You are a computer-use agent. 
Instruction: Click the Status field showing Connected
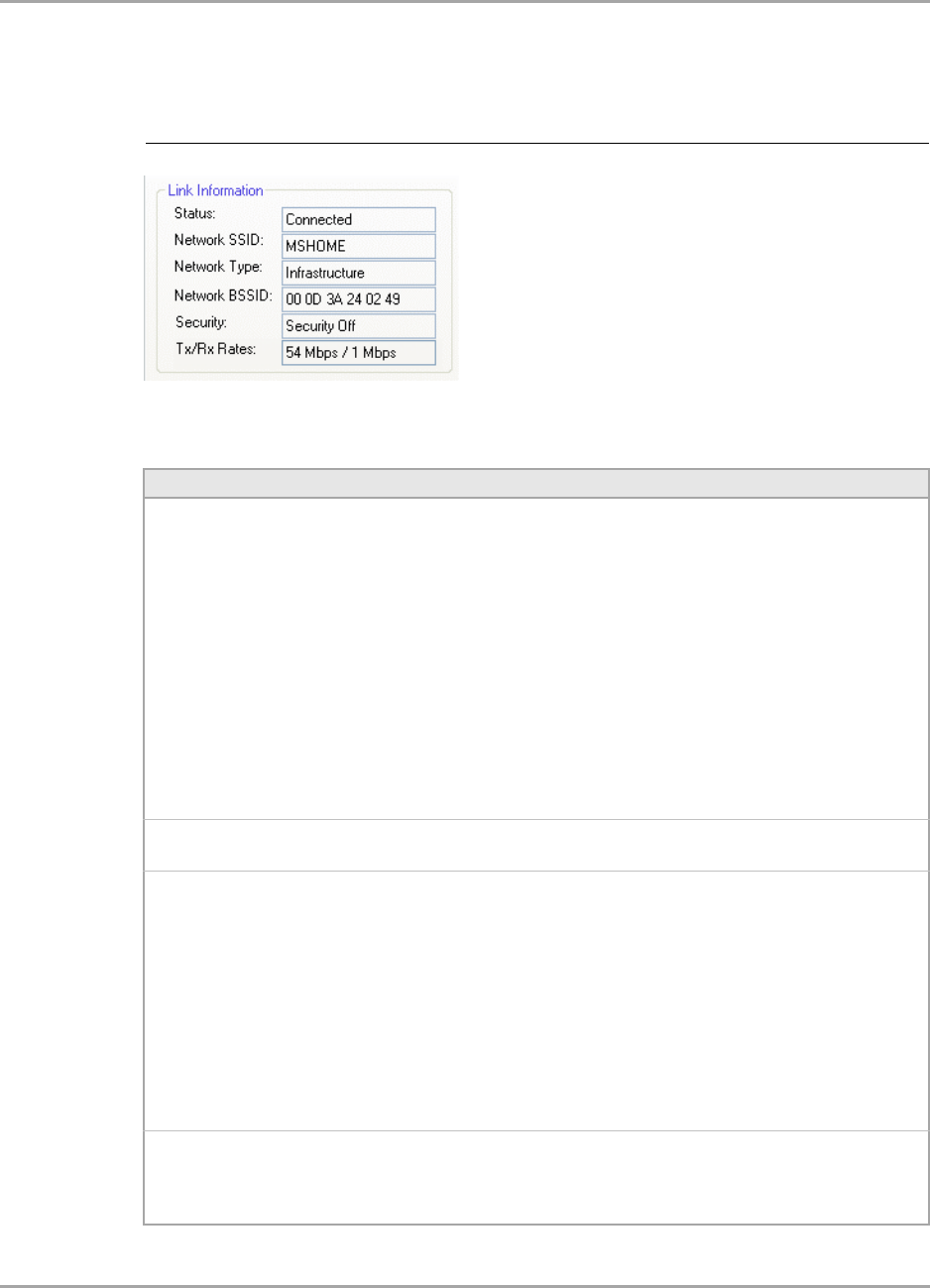359,220
